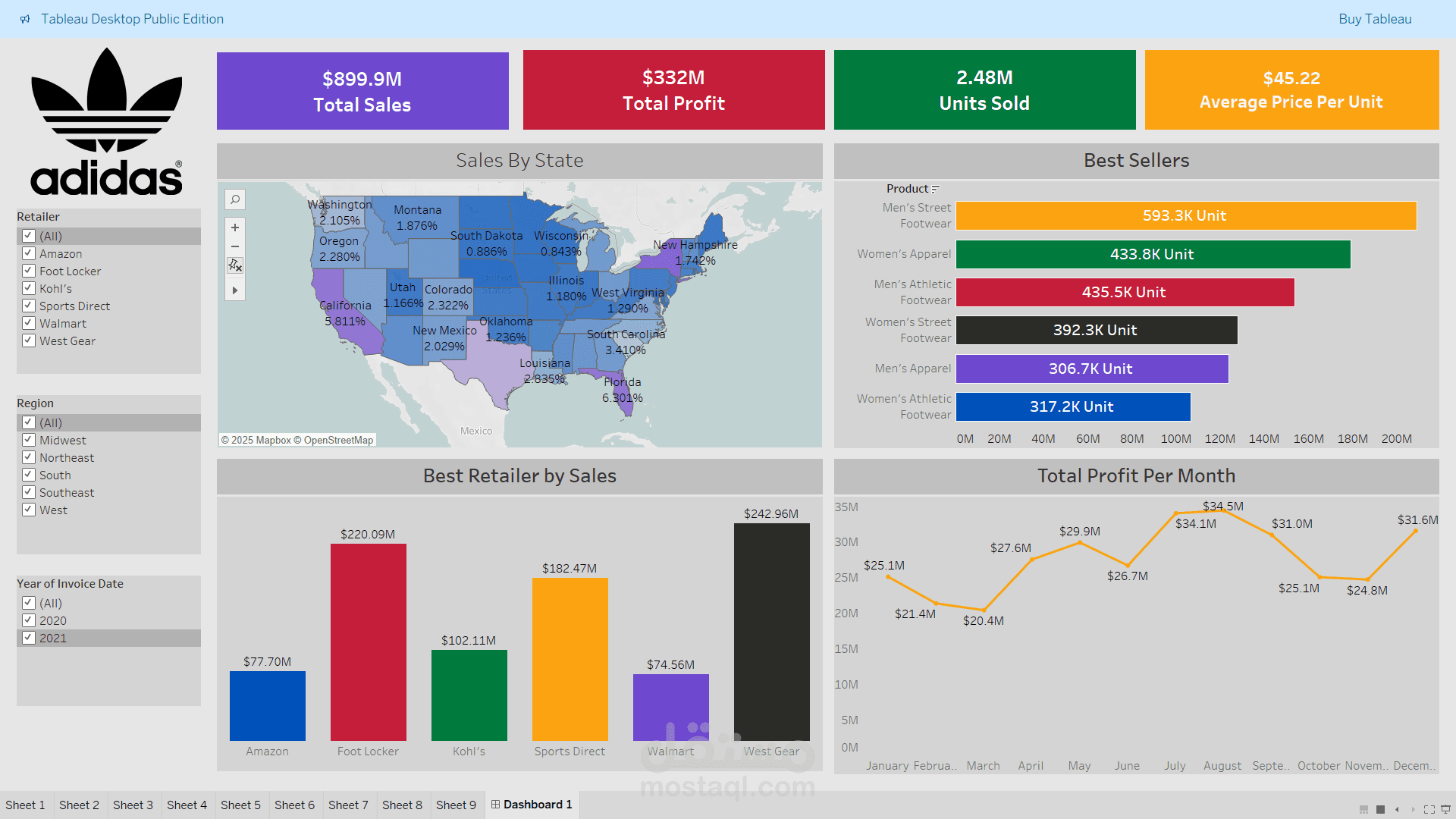Image resolution: width=1456 pixels, height=819 pixels.
Task: Open the Sheet 6 tab
Action: pyautogui.click(x=294, y=805)
